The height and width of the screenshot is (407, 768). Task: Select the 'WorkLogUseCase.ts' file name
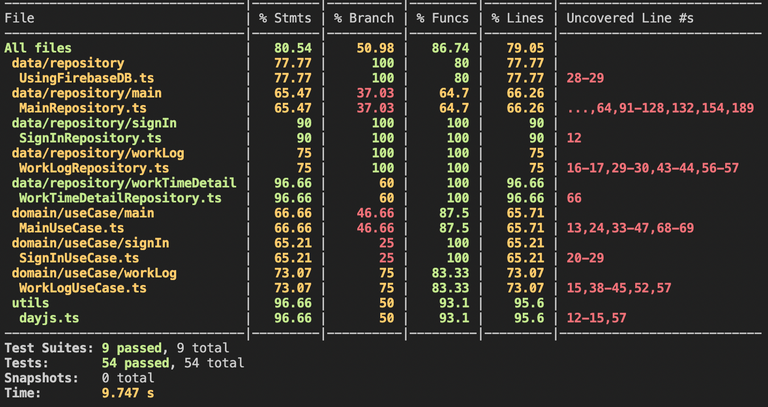pos(83,288)
